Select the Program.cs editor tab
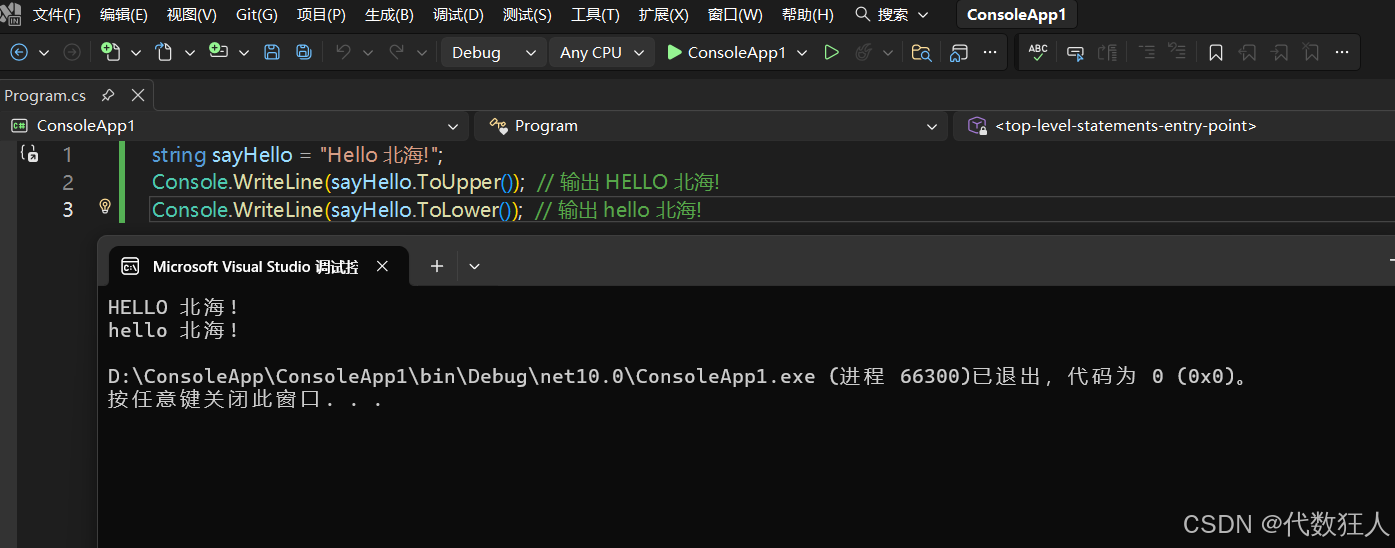 pyautogui.click(x=46, y=96)
